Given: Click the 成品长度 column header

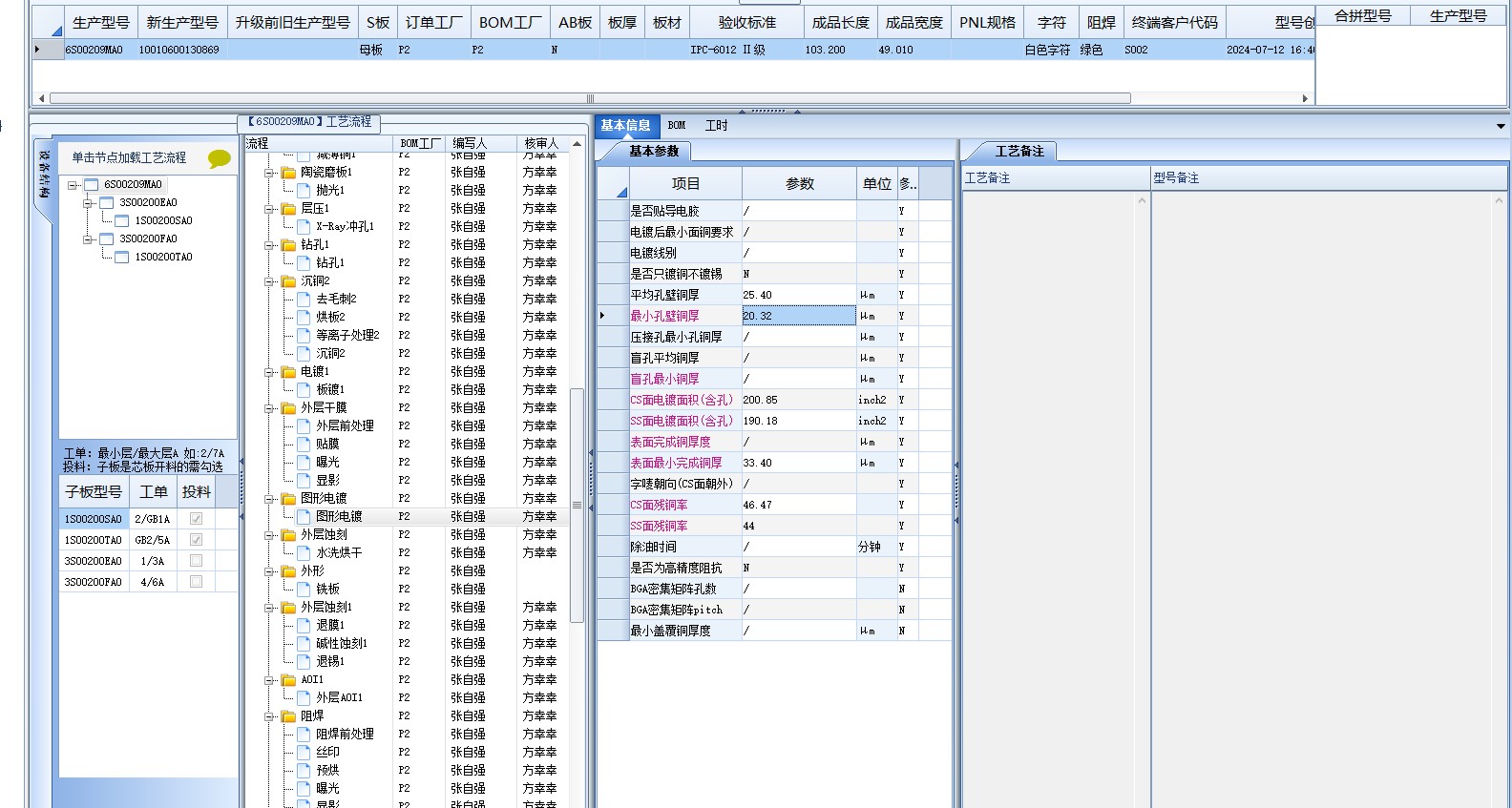Looking at the screenshot, I should click(x=841, y=22).
